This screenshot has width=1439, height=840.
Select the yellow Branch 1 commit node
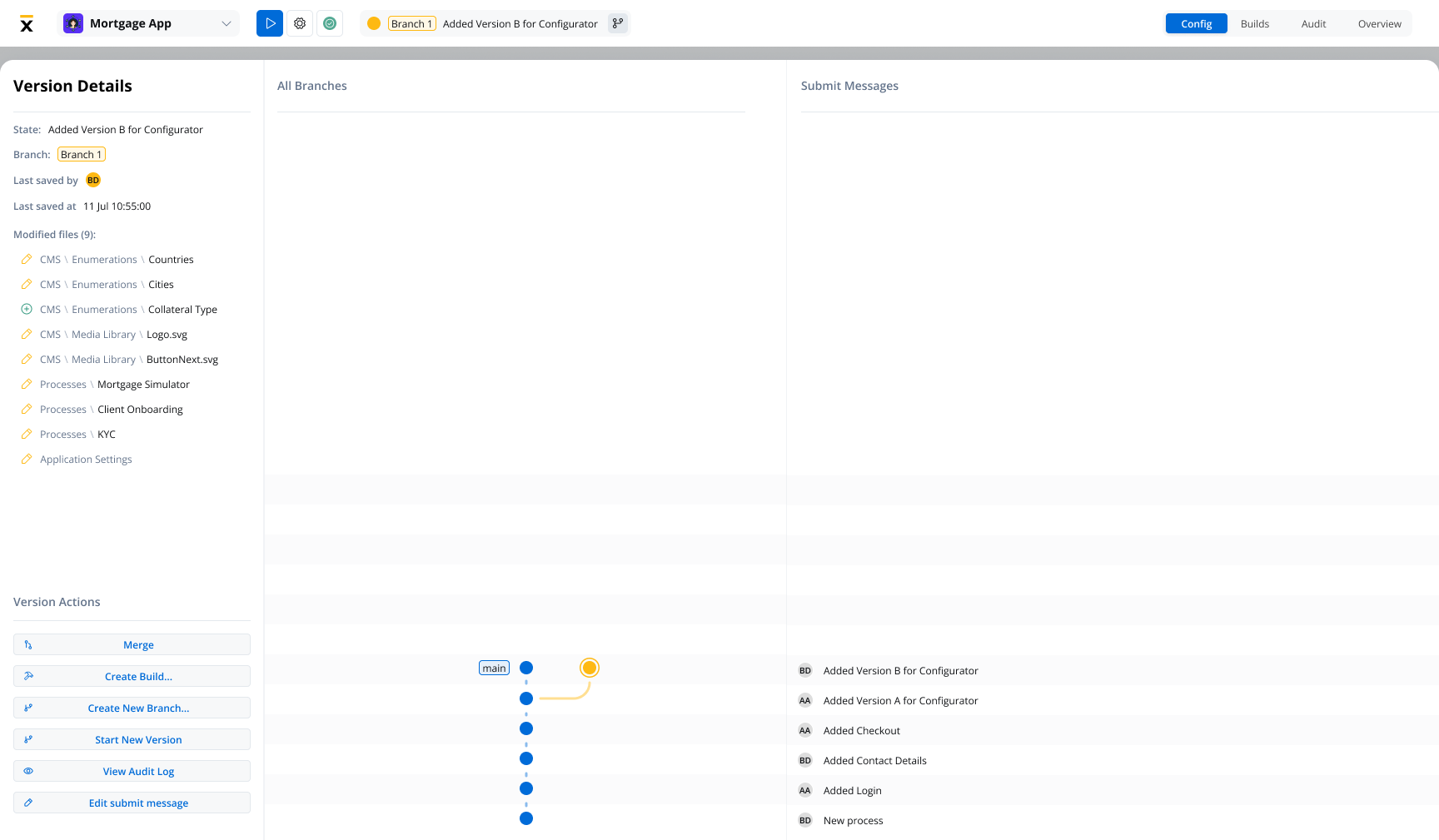coord(590,668)
